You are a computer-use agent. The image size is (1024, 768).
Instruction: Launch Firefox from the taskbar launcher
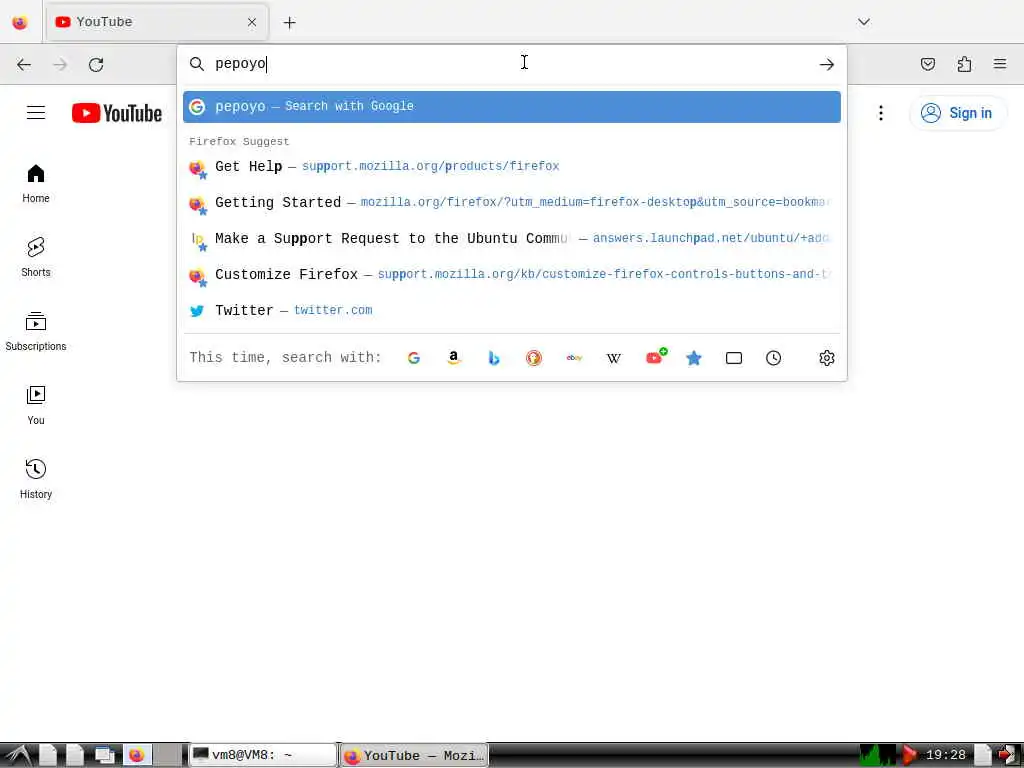click(136, 756)
